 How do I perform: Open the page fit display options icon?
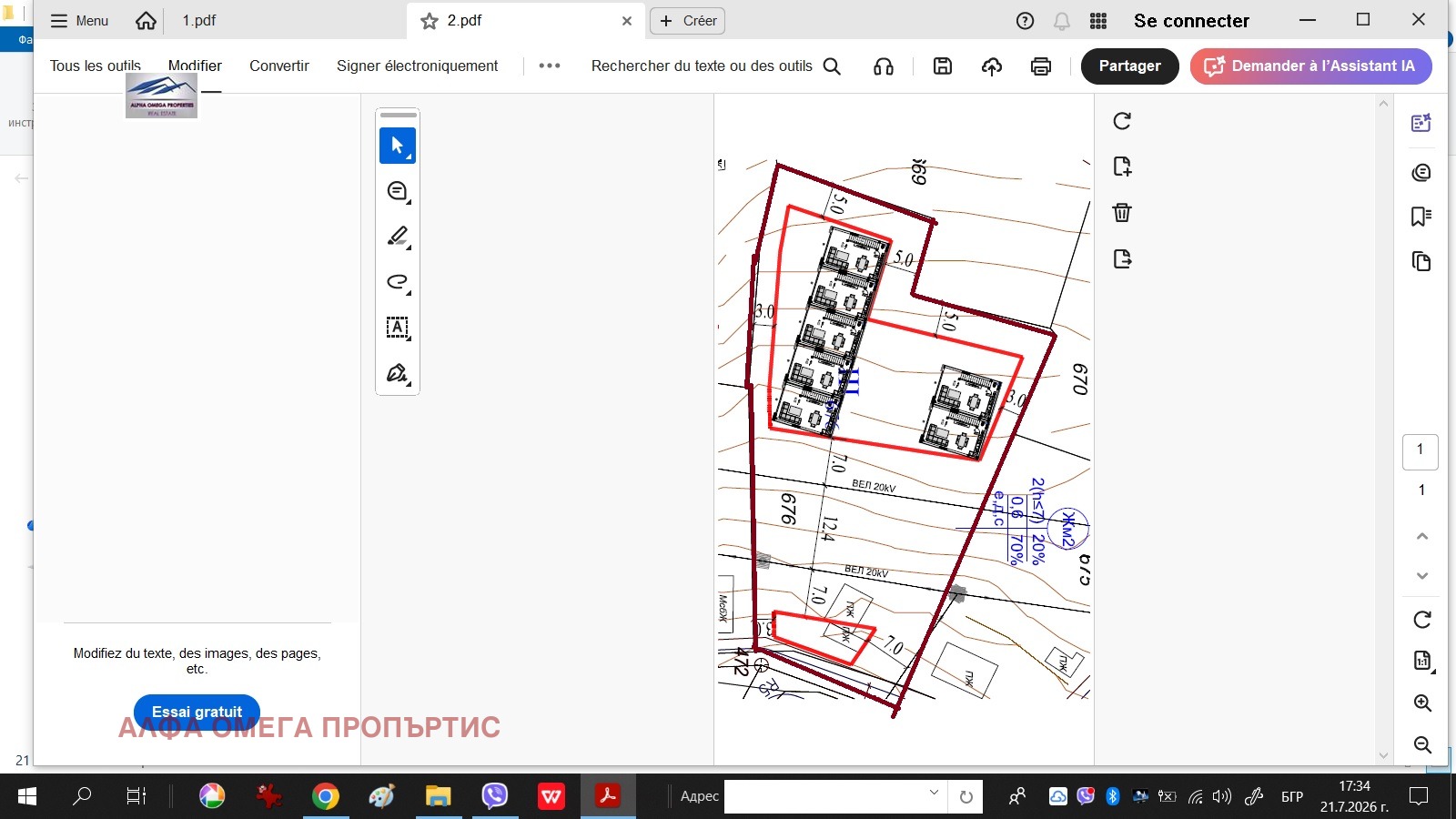1422,662
